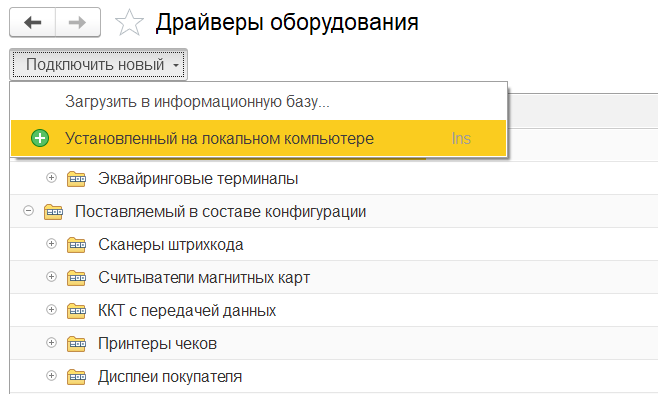Expand the Считыватели магнитных карт group

(51, 277)
